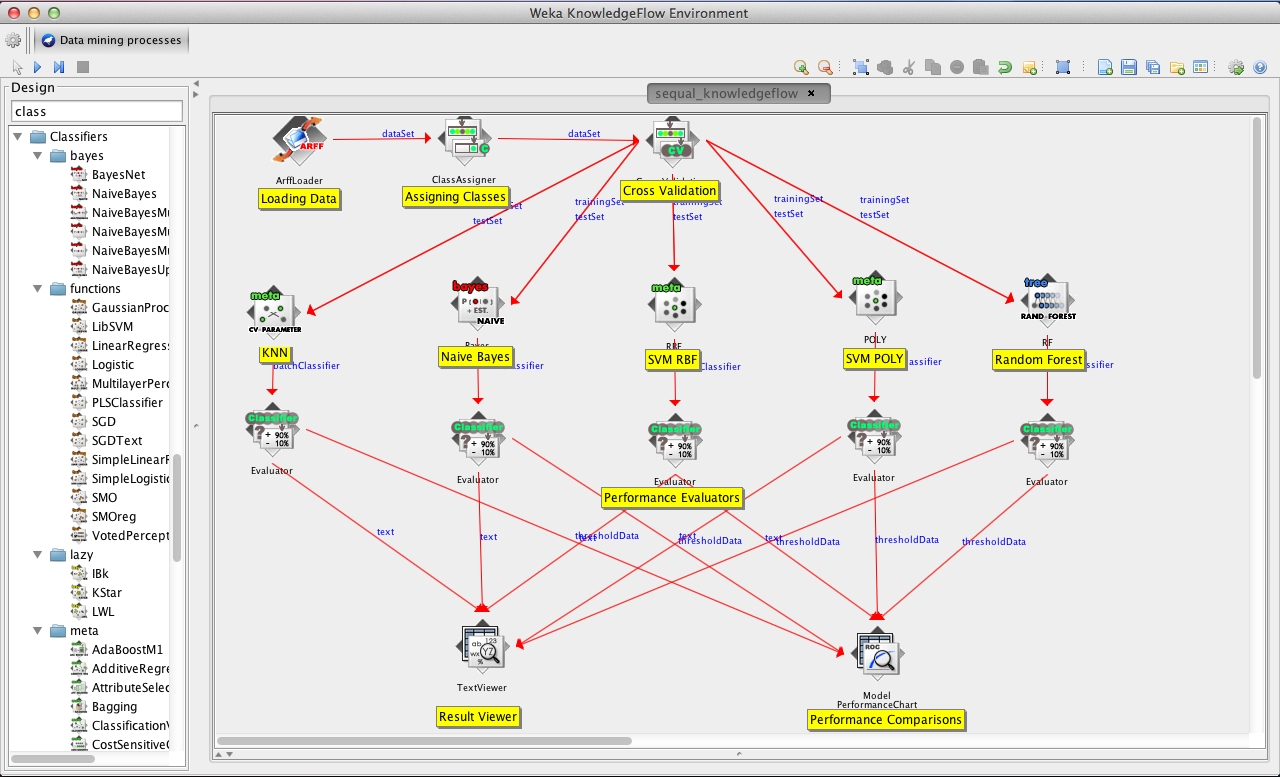Viewport: 1280px width, 777px height.
Task: Click the yellow Loading Data note
Action: pos(298,198)
